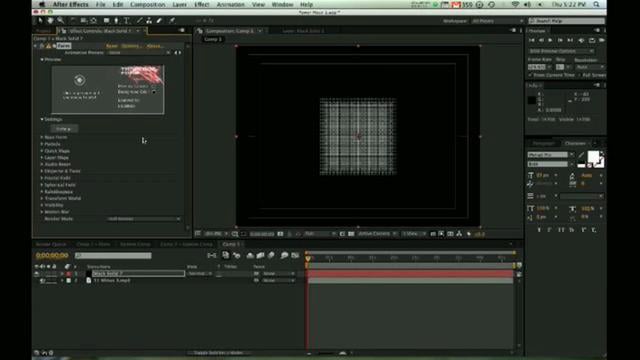Toggle the Full Screen checkbox in Preview panel
Viewport: 640px width, 360px height.
580,75
